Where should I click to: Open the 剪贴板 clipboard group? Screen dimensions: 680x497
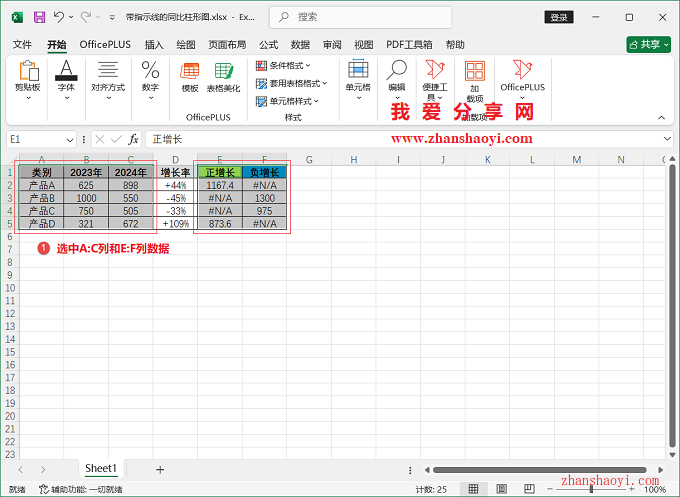click(x=27, y=77)
